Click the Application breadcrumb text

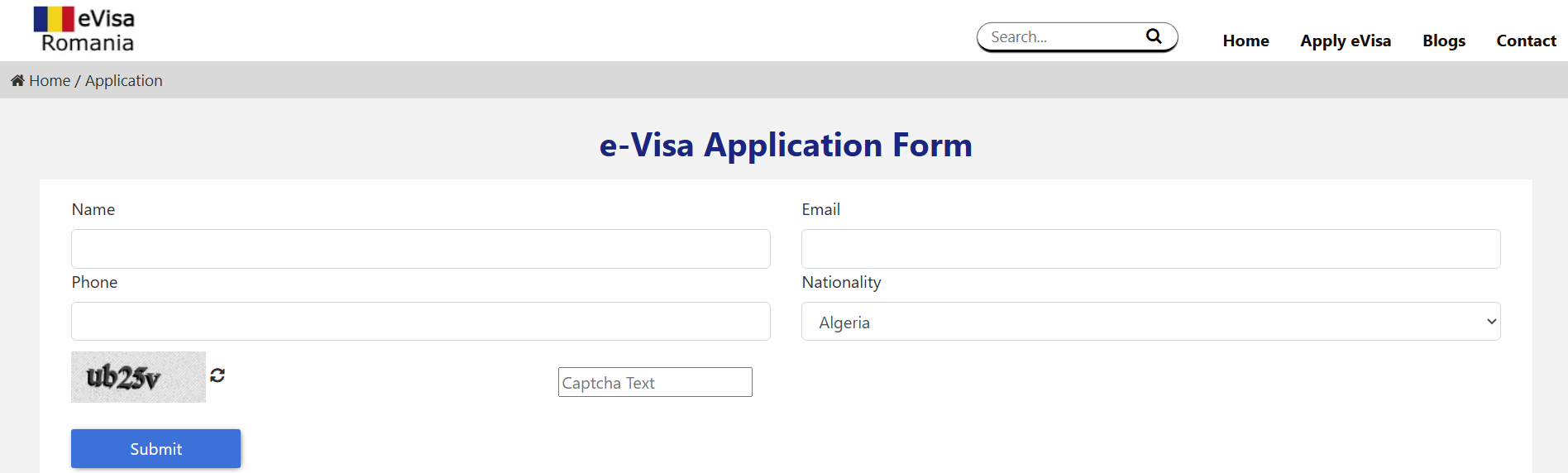[x=124, y=80]
